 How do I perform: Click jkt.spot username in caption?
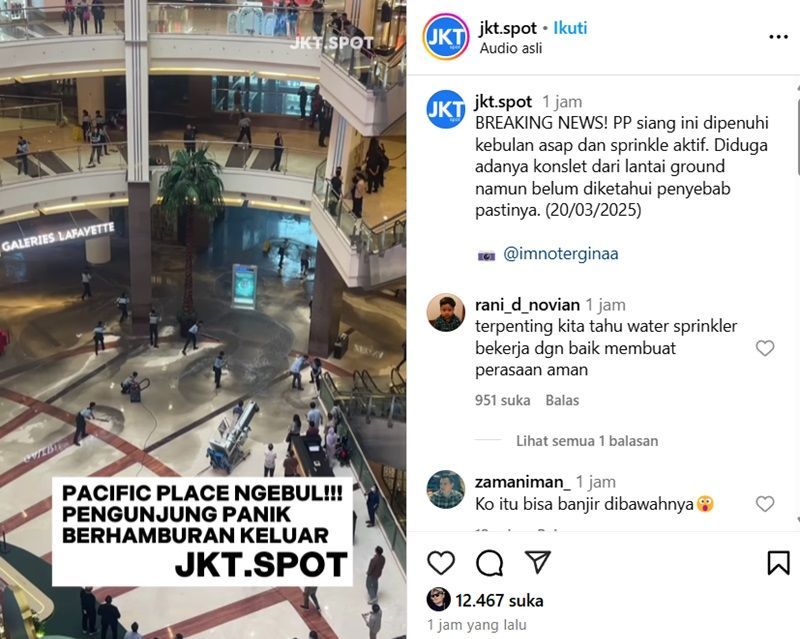tap(503, 102)
